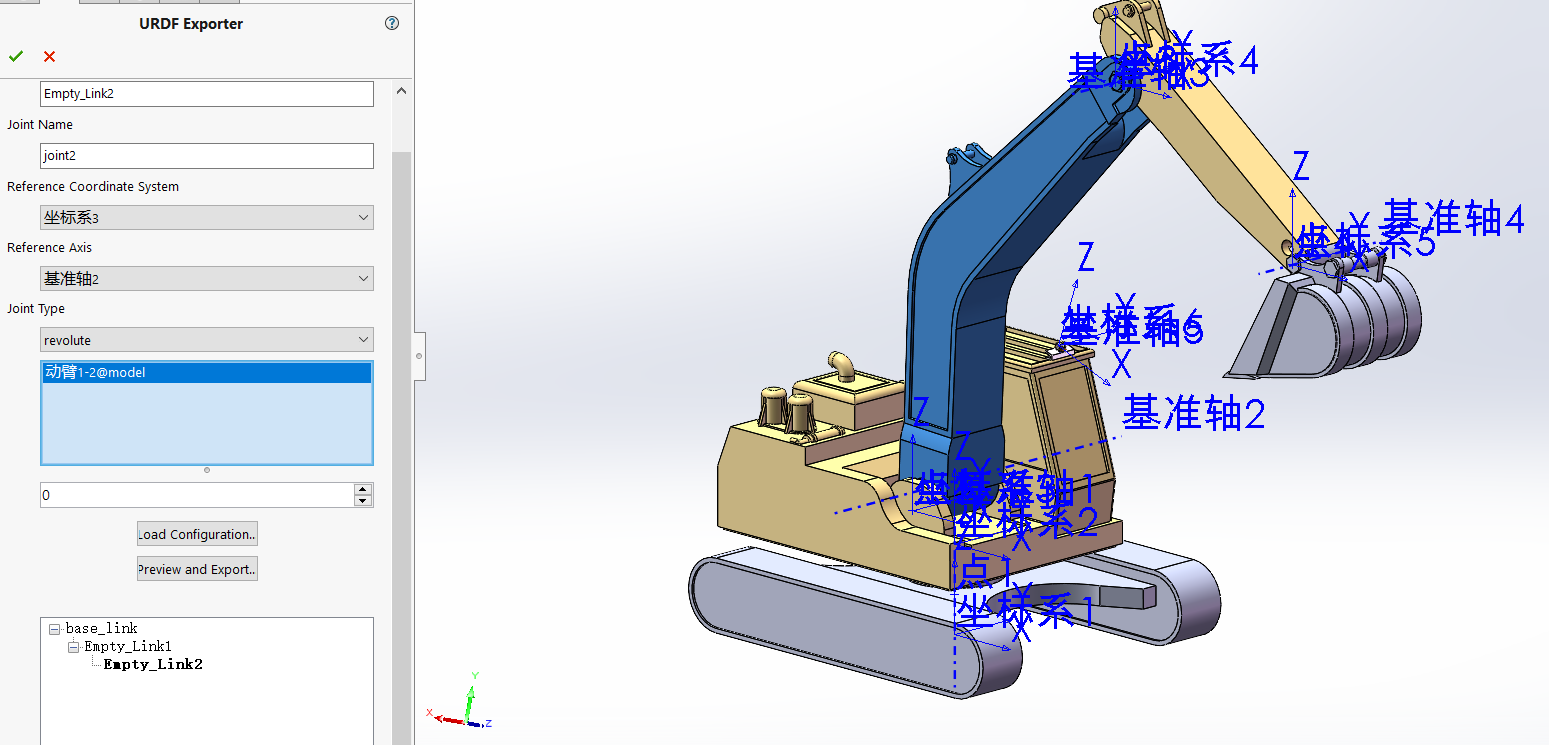
Task: Click the child link count field
Action: pyautogui.click(x=197, y=495)
